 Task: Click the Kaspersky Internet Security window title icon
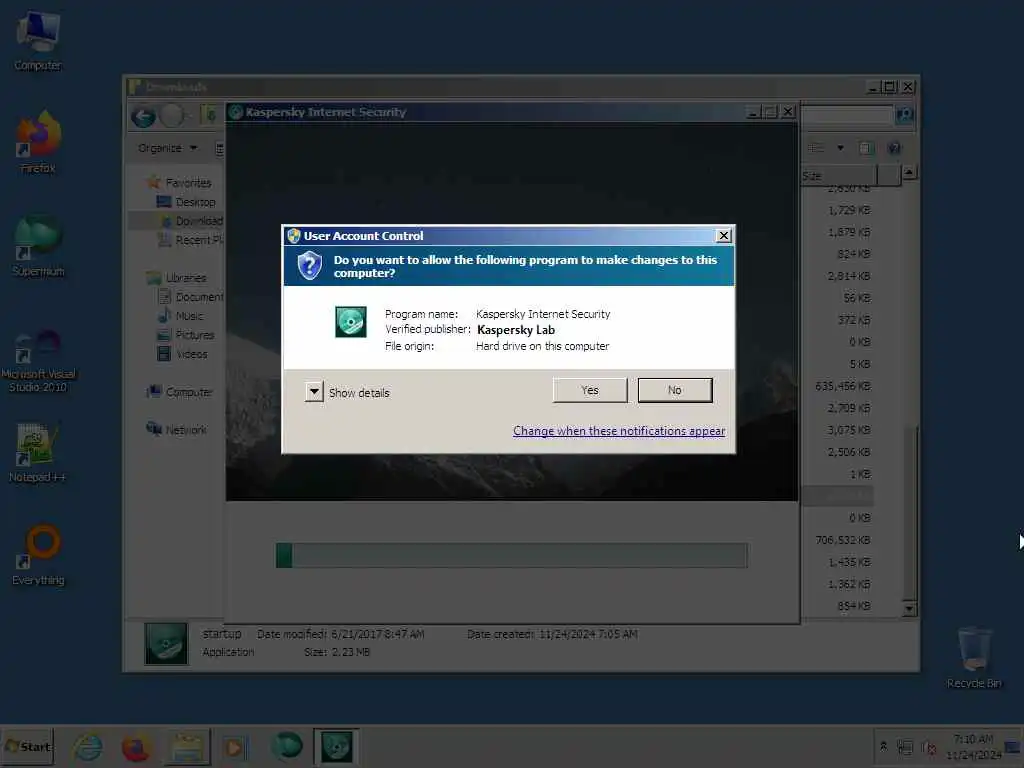tap(236, 112)
